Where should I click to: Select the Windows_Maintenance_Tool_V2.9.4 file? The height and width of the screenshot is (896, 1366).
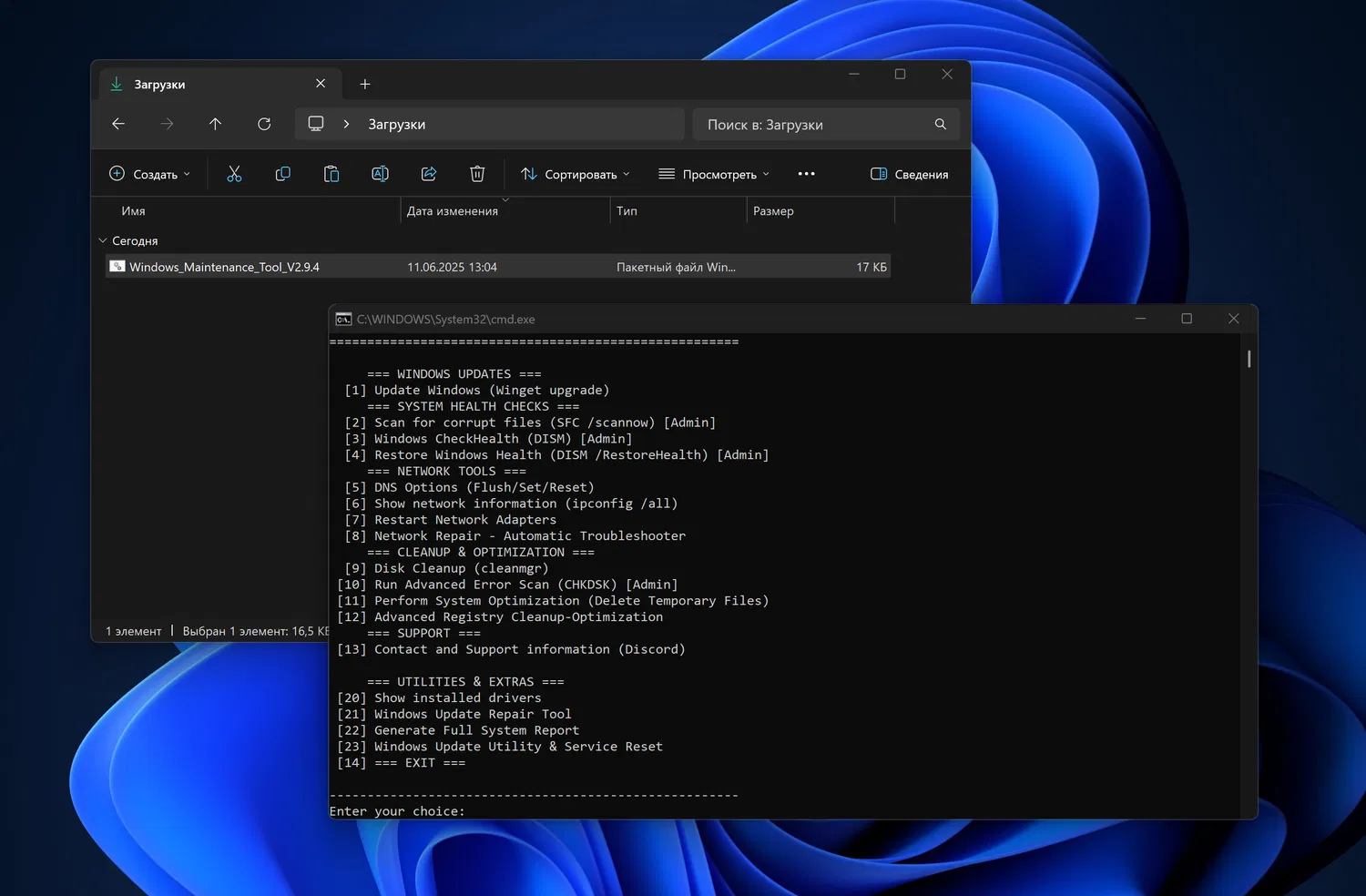click(x=224, y=267)
